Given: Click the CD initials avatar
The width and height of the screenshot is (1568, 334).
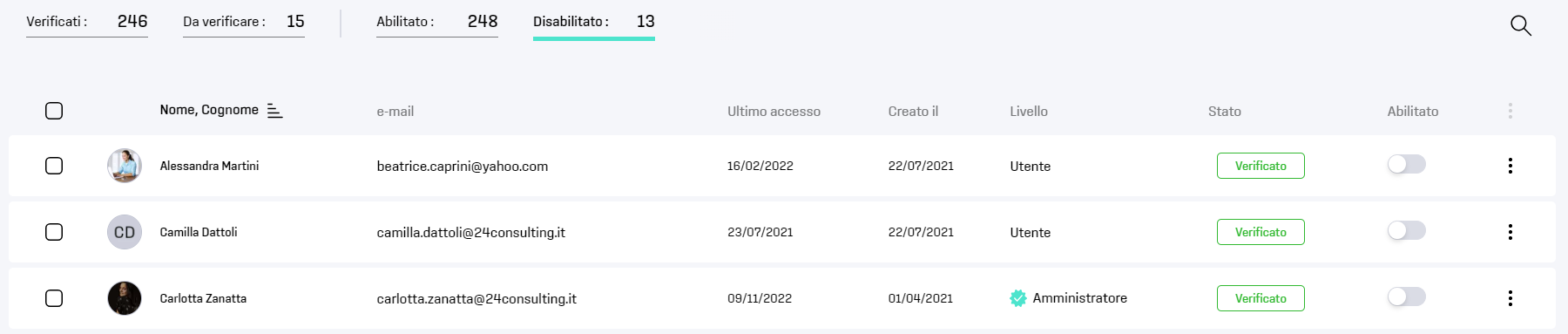Looking at the screenshot, I should [125, 232].
